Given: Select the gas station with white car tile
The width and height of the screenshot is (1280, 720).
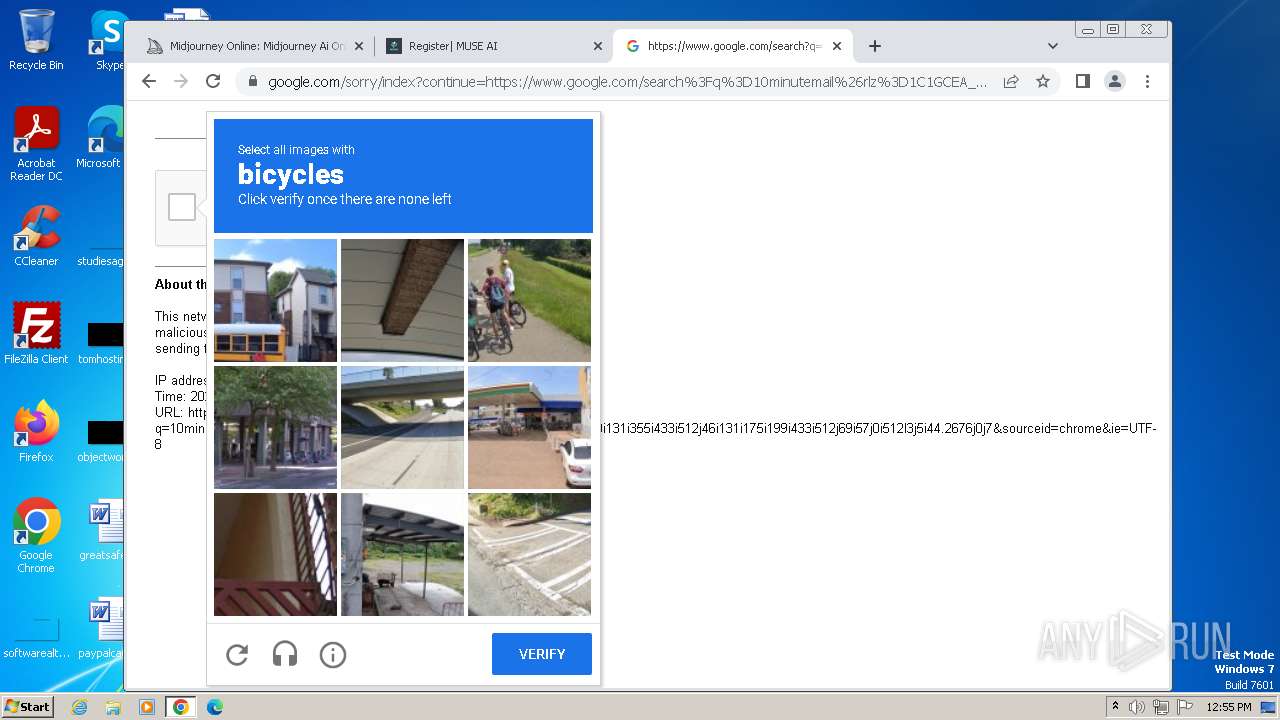Looking at the screenshot, I should pyautogui.click(x=529, y=427).
